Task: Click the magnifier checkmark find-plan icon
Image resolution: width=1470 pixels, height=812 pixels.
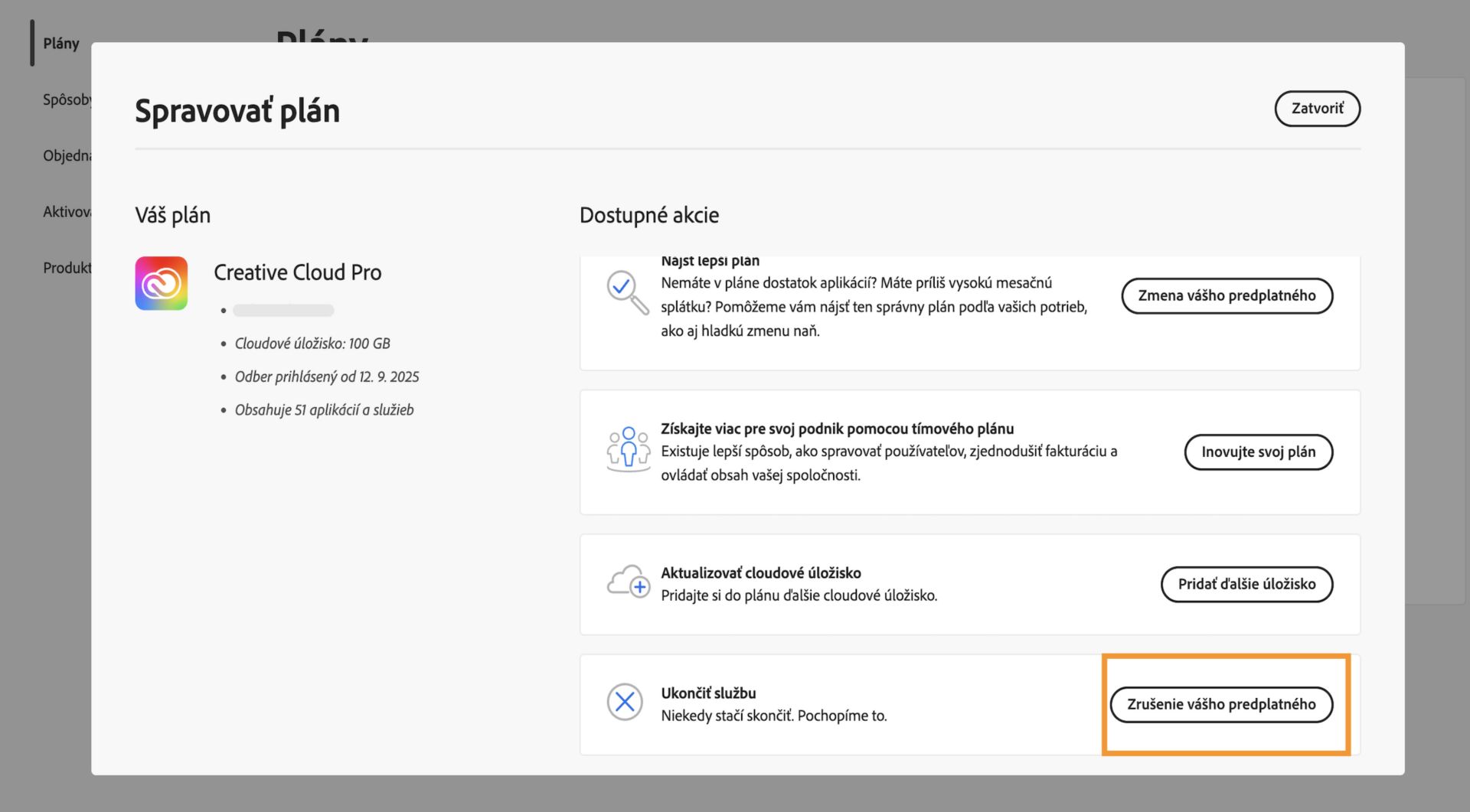Action: click(627, 292)
